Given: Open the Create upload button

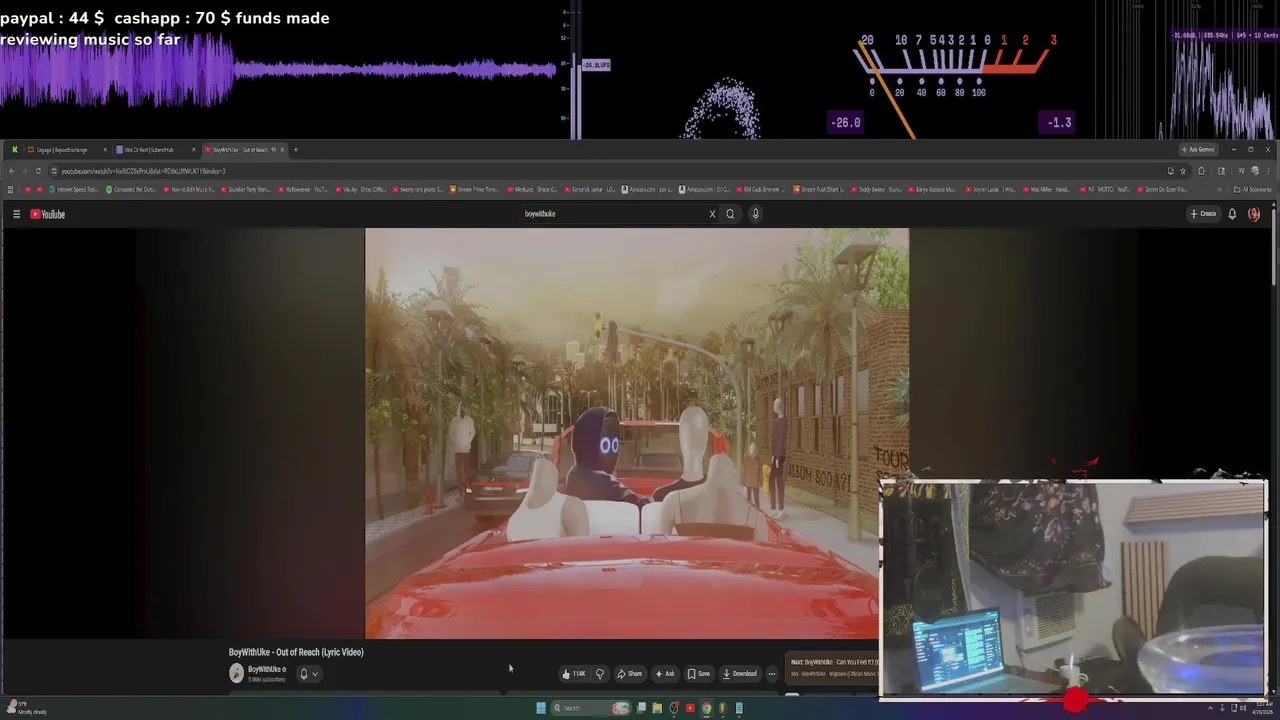Looking at the screenshot, I should 1203,214.
